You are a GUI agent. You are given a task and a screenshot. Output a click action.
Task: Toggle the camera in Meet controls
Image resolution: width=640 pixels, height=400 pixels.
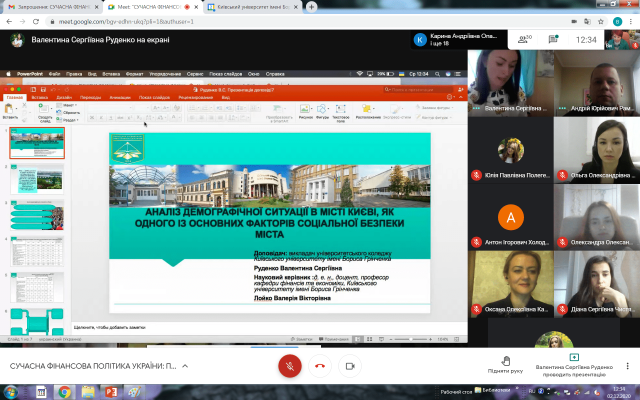(349, 365)
